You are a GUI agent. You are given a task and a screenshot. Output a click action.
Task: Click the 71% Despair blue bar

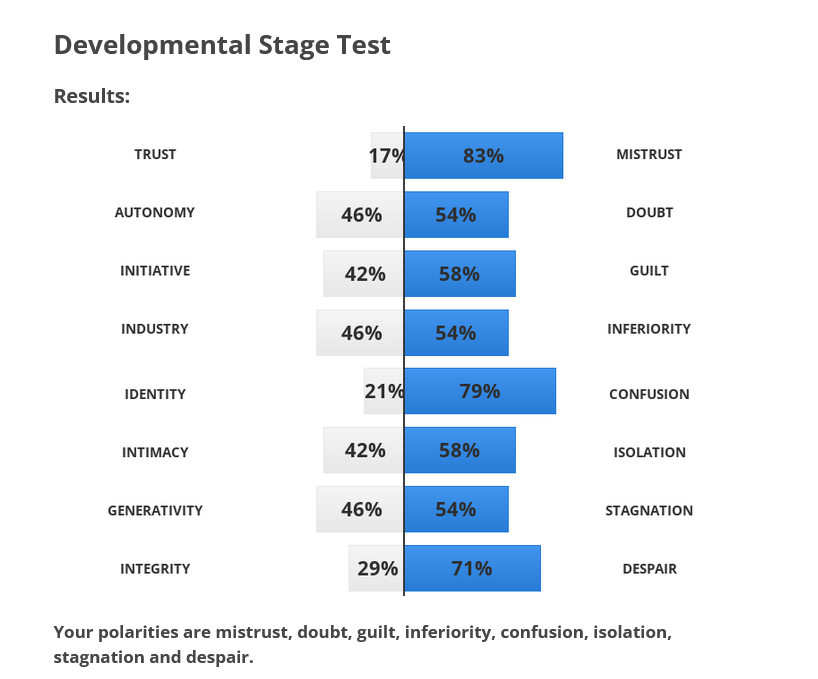click(x=473, y=568)
